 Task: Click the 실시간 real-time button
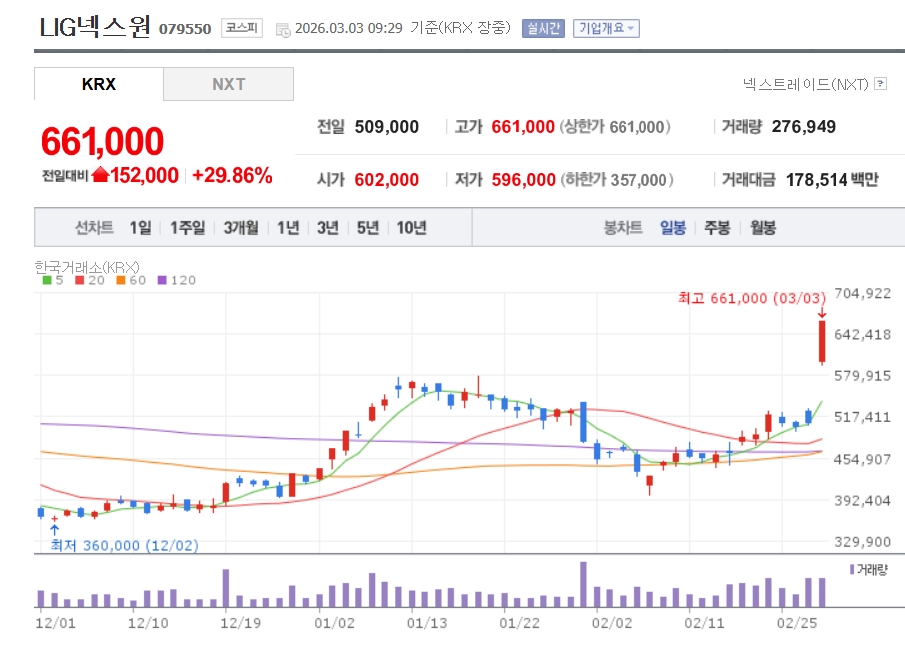point(543,28)
